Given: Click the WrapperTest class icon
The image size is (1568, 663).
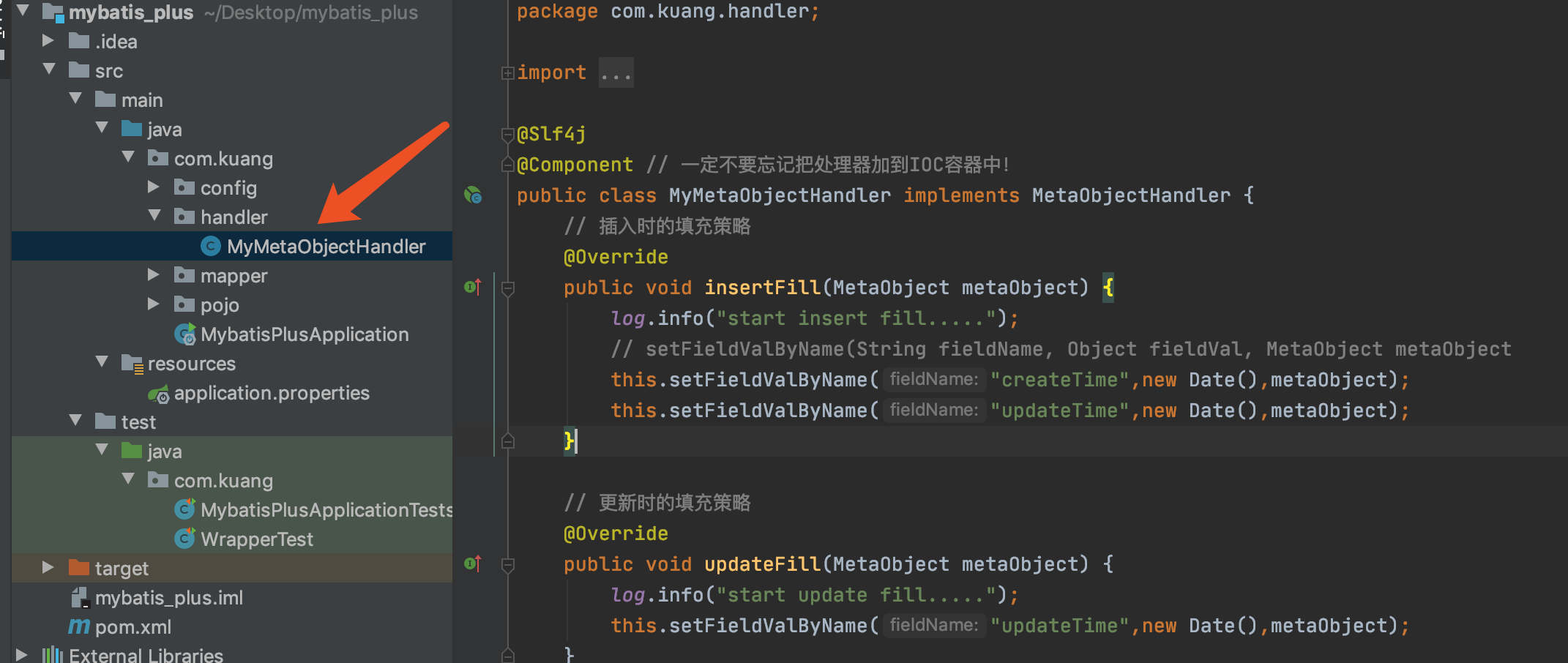Looking at the screenshot, I should [x=185, y=538].
